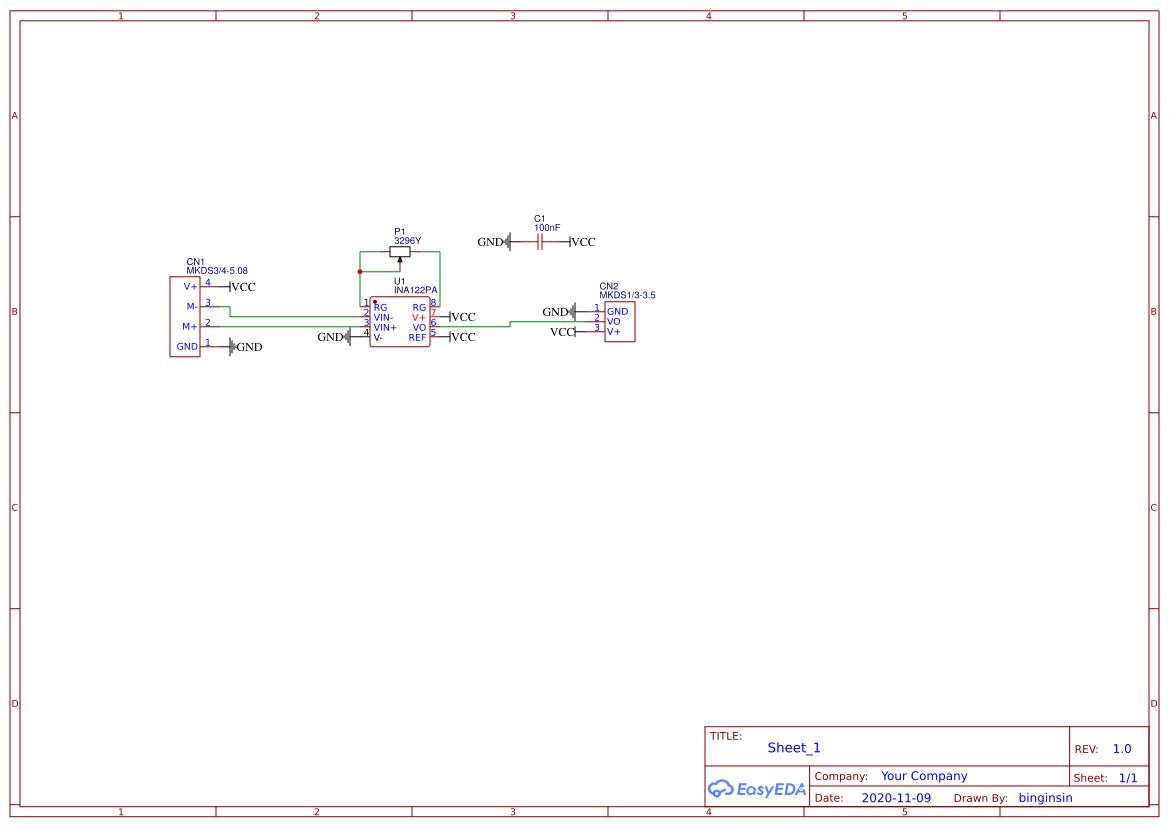This screenshot has height=827, width=1169.
Task: Click the company name Your Company
Action: (x=924, y=776)
